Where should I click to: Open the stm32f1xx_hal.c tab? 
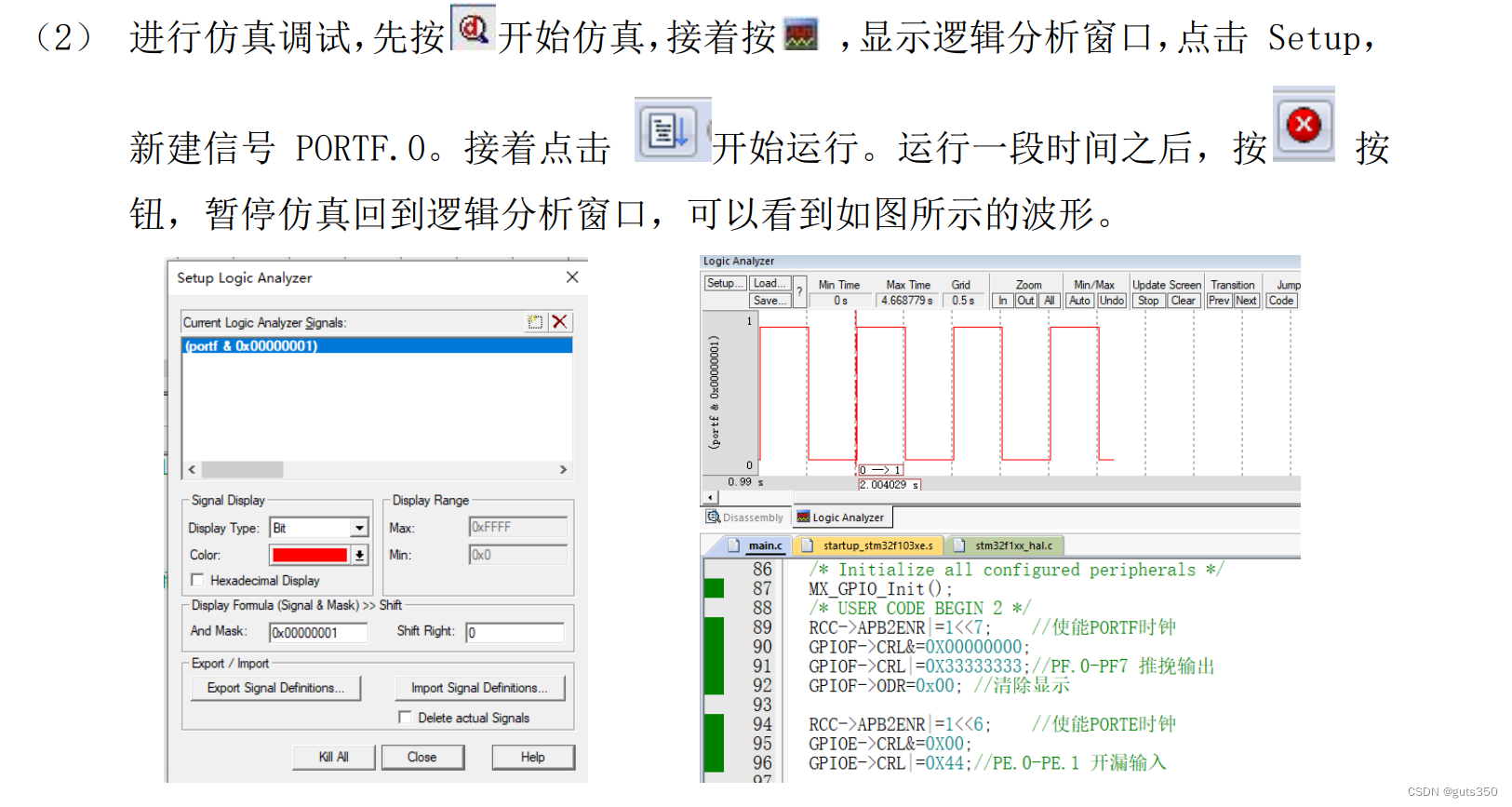[x=1005, y=545]
